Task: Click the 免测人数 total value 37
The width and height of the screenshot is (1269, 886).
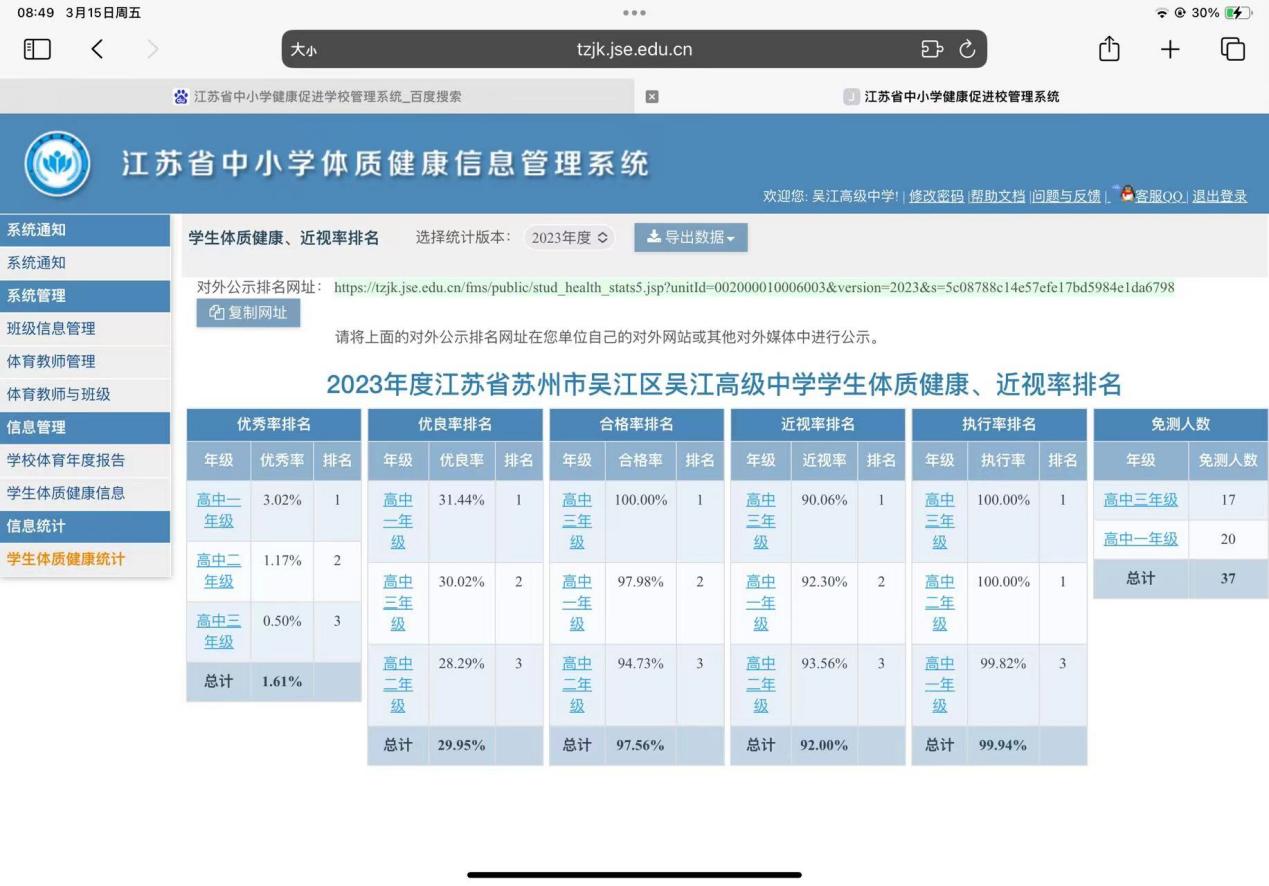Action: [x=1228, y=578]
